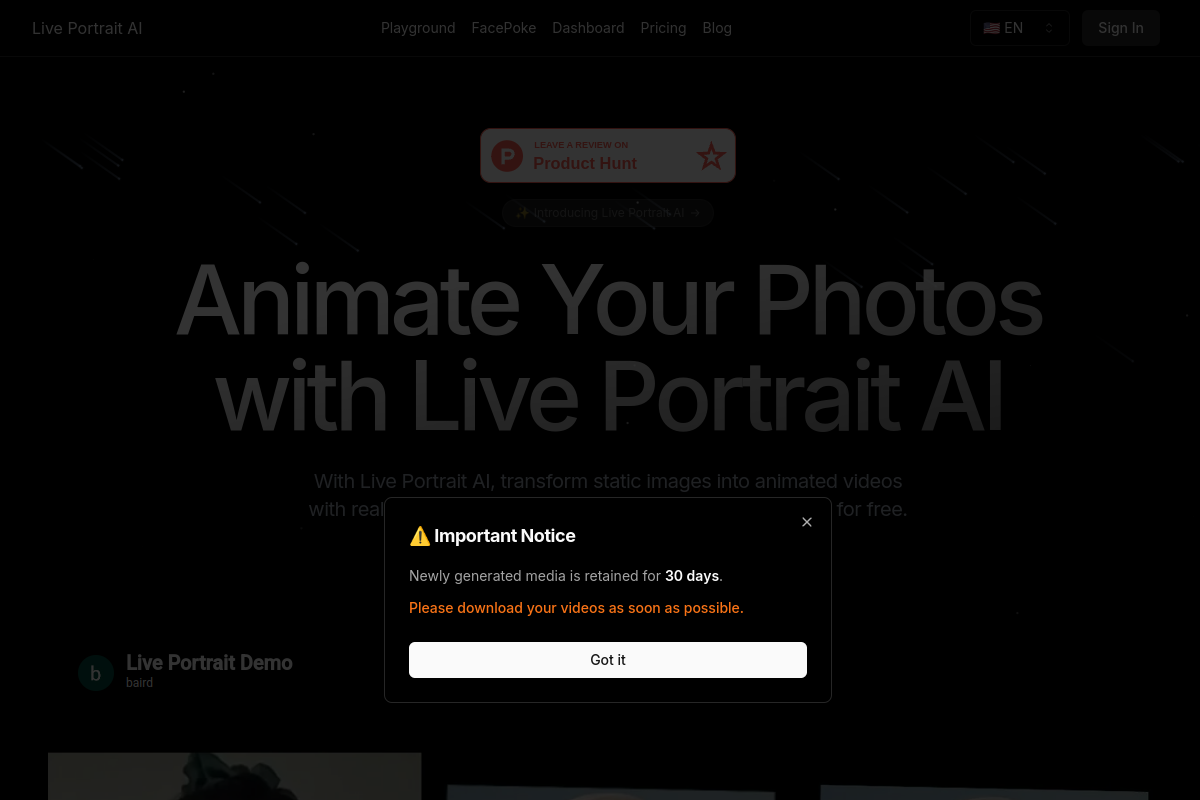
Task: Click the US flag icon in language selector
Action: coord(991,28)
